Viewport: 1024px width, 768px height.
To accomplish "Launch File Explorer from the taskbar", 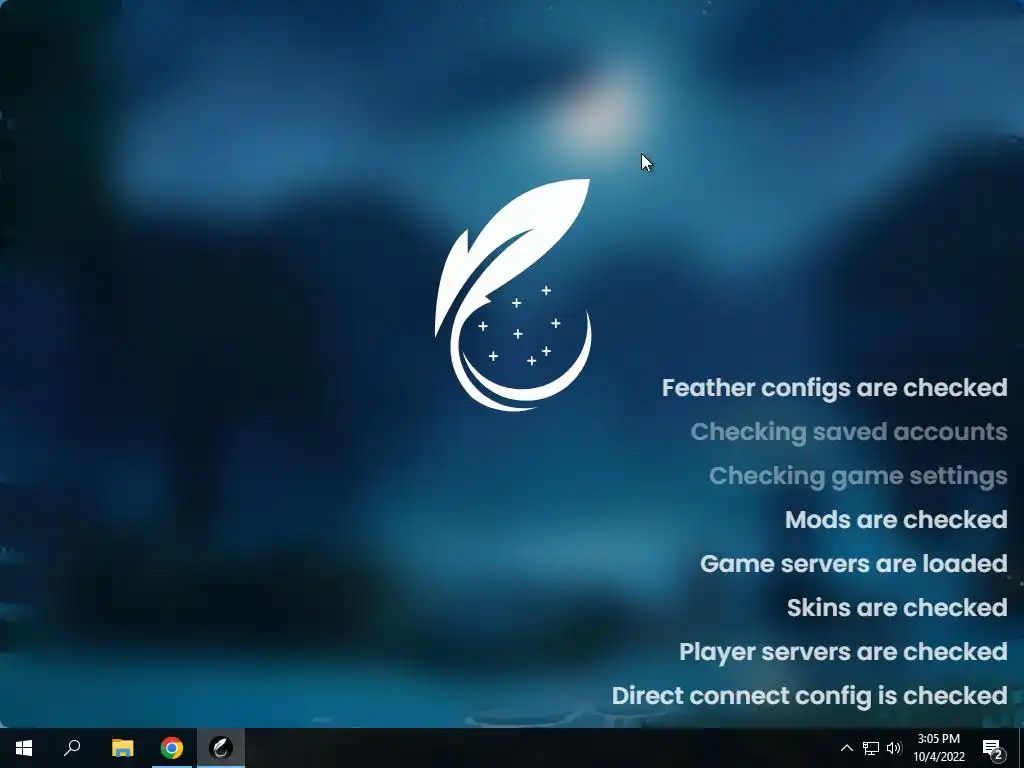I will click(122, 748).
